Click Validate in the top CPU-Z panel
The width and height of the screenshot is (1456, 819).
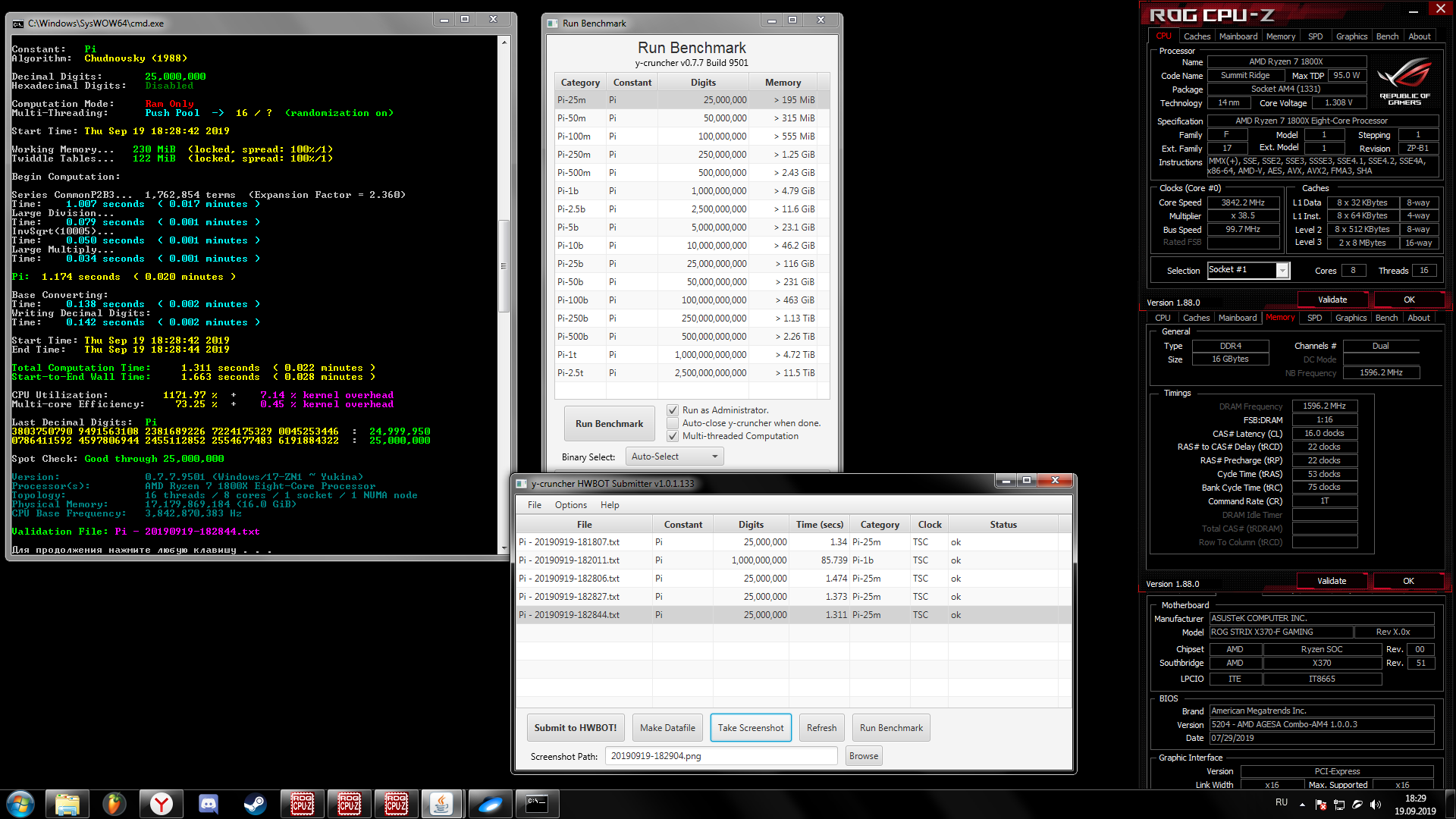(x=1332, y=300)
